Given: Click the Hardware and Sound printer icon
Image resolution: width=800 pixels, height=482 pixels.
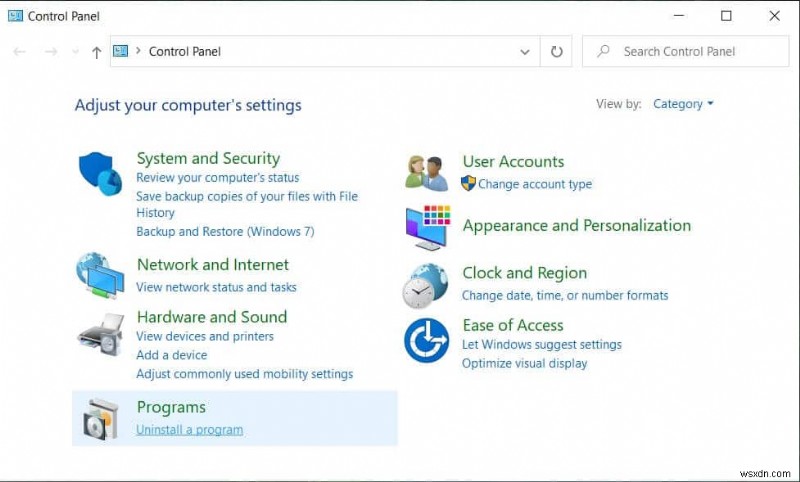Looking at the screenshot, I should 100,335.
